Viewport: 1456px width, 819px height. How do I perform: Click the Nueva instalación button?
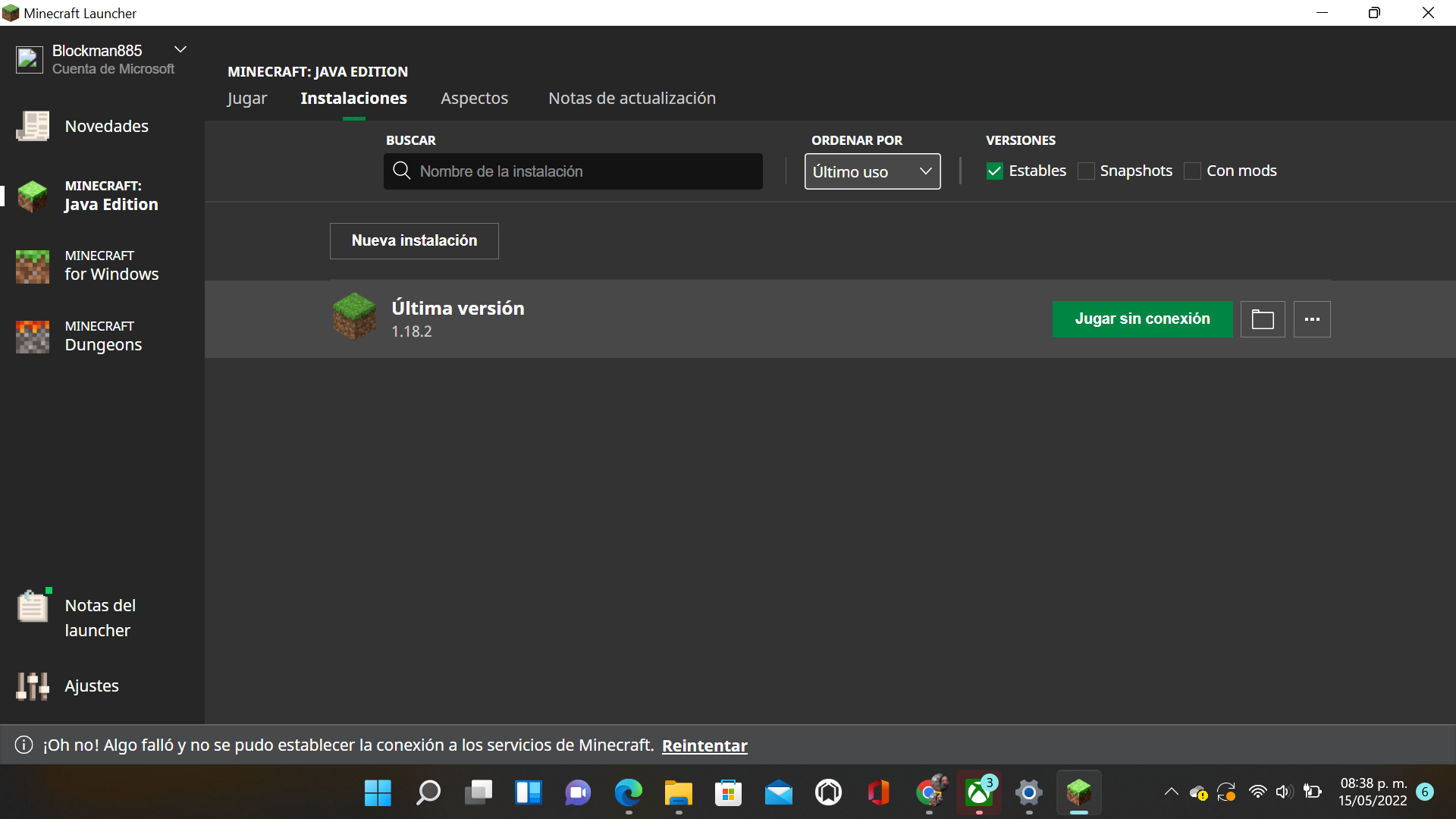(414, 241)
